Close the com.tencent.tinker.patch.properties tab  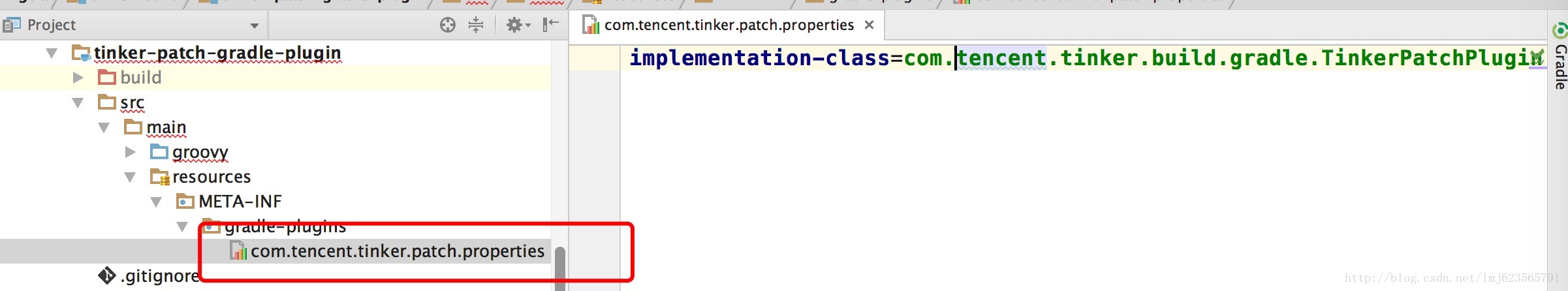(x=869, y=25)
